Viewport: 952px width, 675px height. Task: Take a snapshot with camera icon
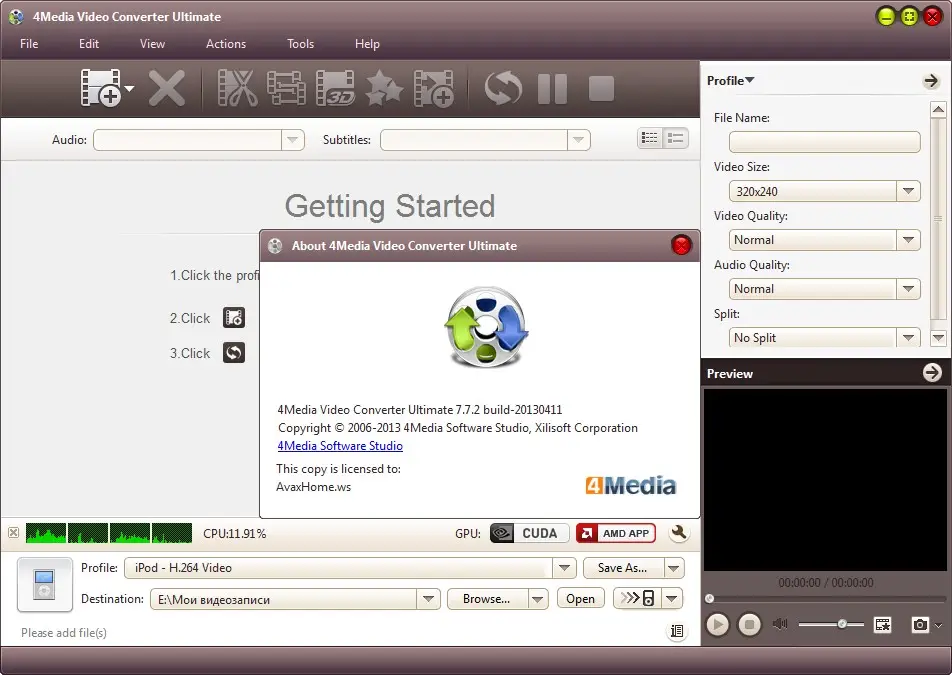coord(920,625)
